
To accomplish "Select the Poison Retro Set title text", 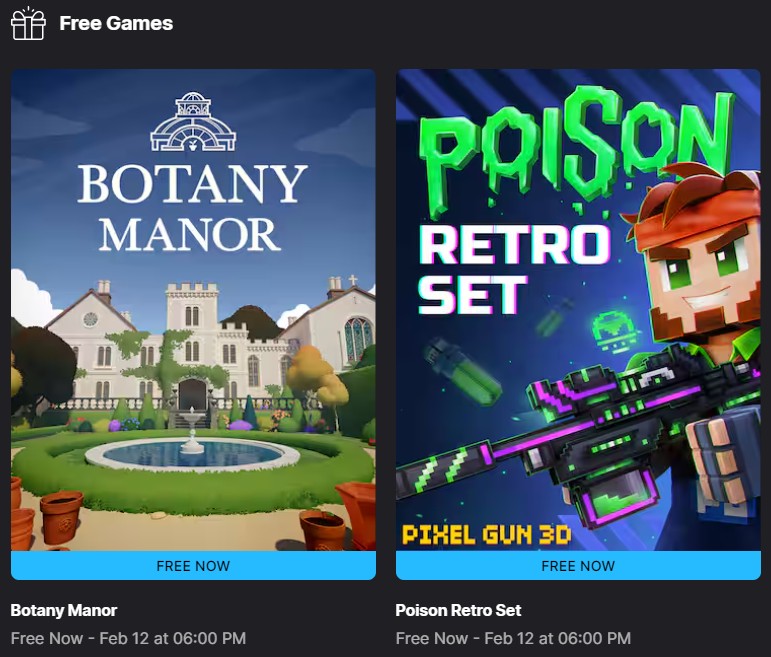I will pyautogui.click(x=458, y=610).
